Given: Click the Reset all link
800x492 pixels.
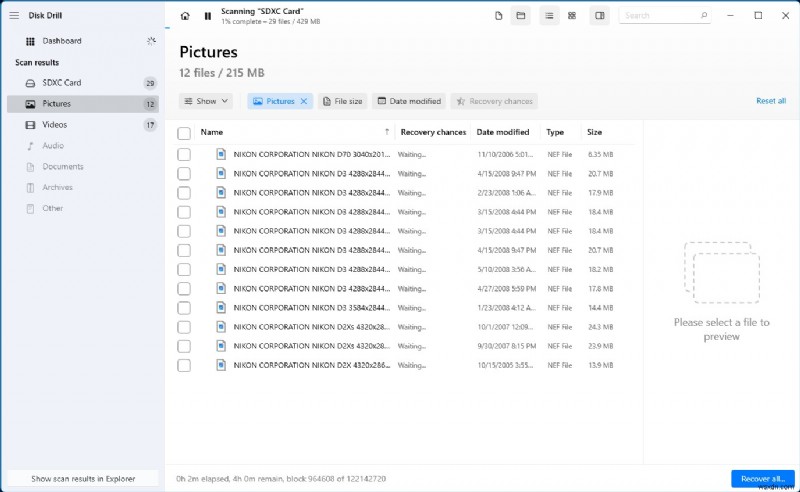Looking at the screenshot, I should point(771,101).
